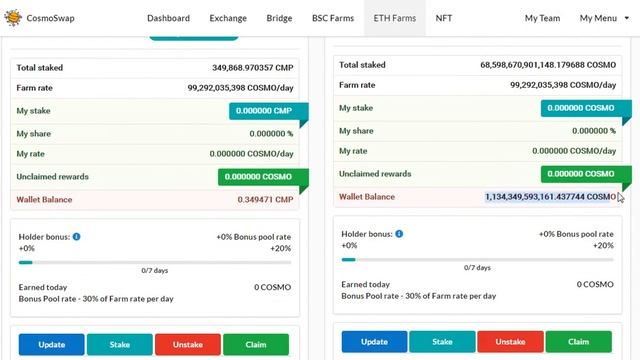Click the 0.000000 CMP My stake badge

tap(268, 111)
